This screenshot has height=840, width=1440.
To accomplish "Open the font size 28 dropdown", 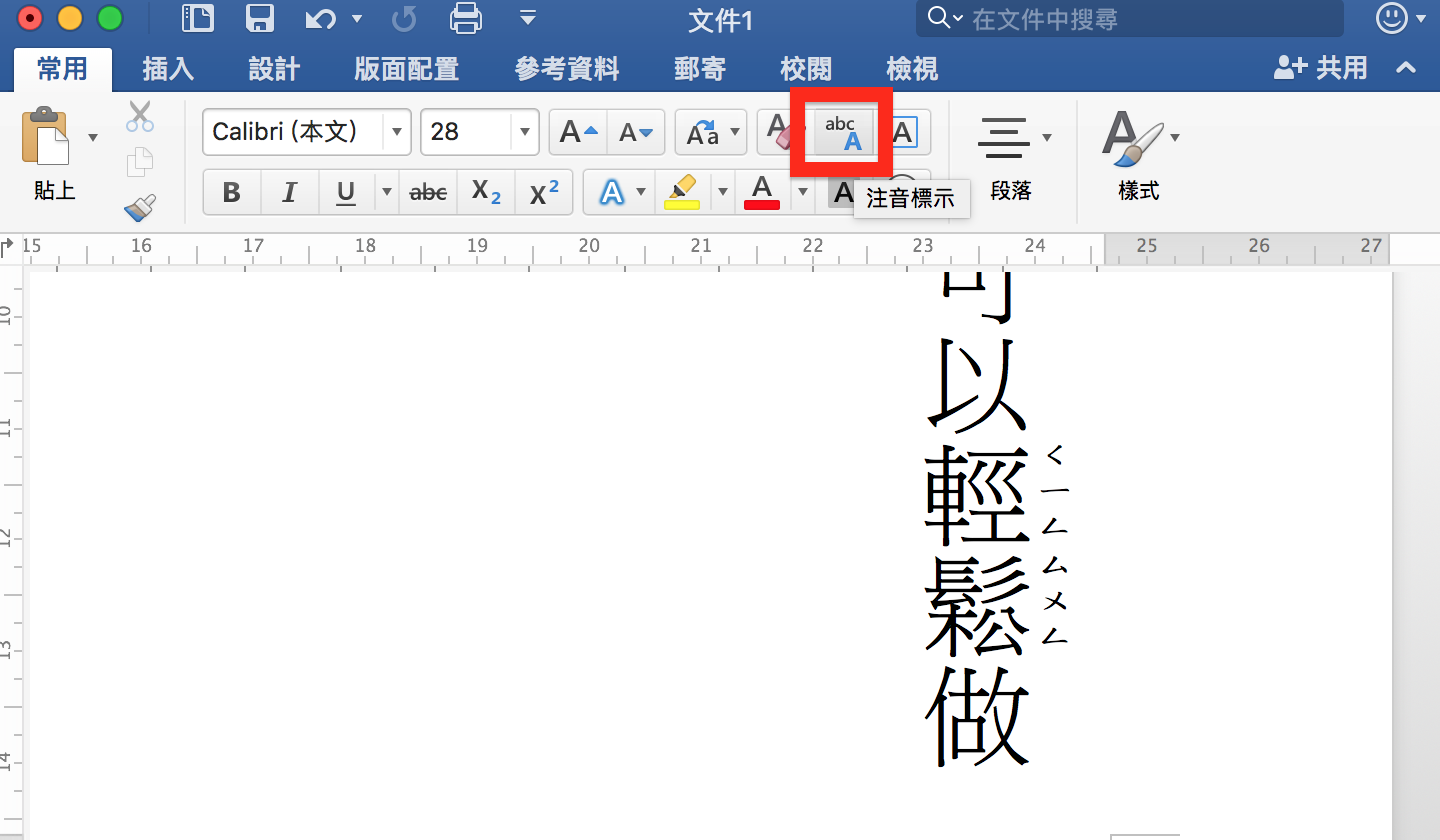I will 524,133.
